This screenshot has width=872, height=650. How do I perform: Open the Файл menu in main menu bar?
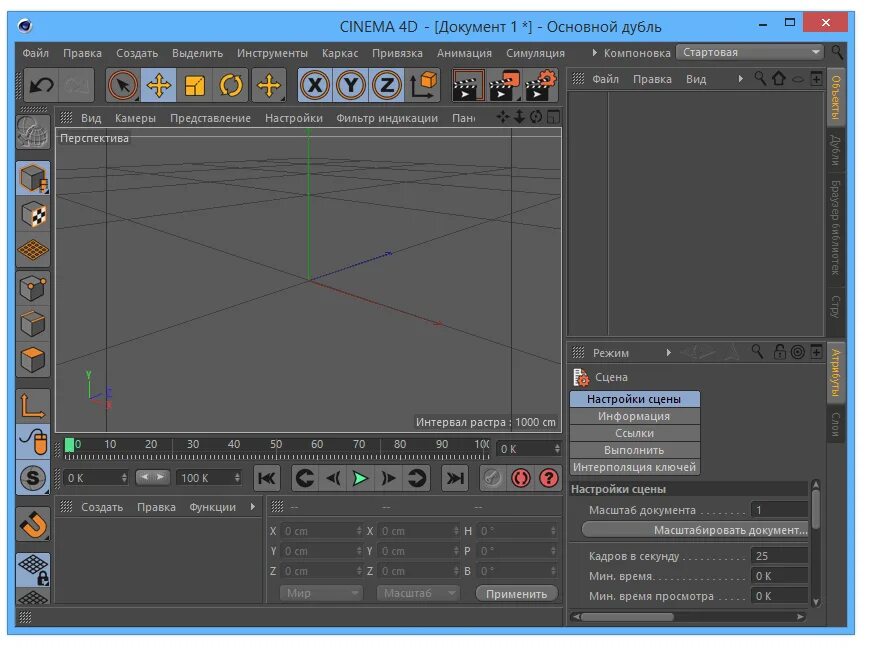click(36, 53)
